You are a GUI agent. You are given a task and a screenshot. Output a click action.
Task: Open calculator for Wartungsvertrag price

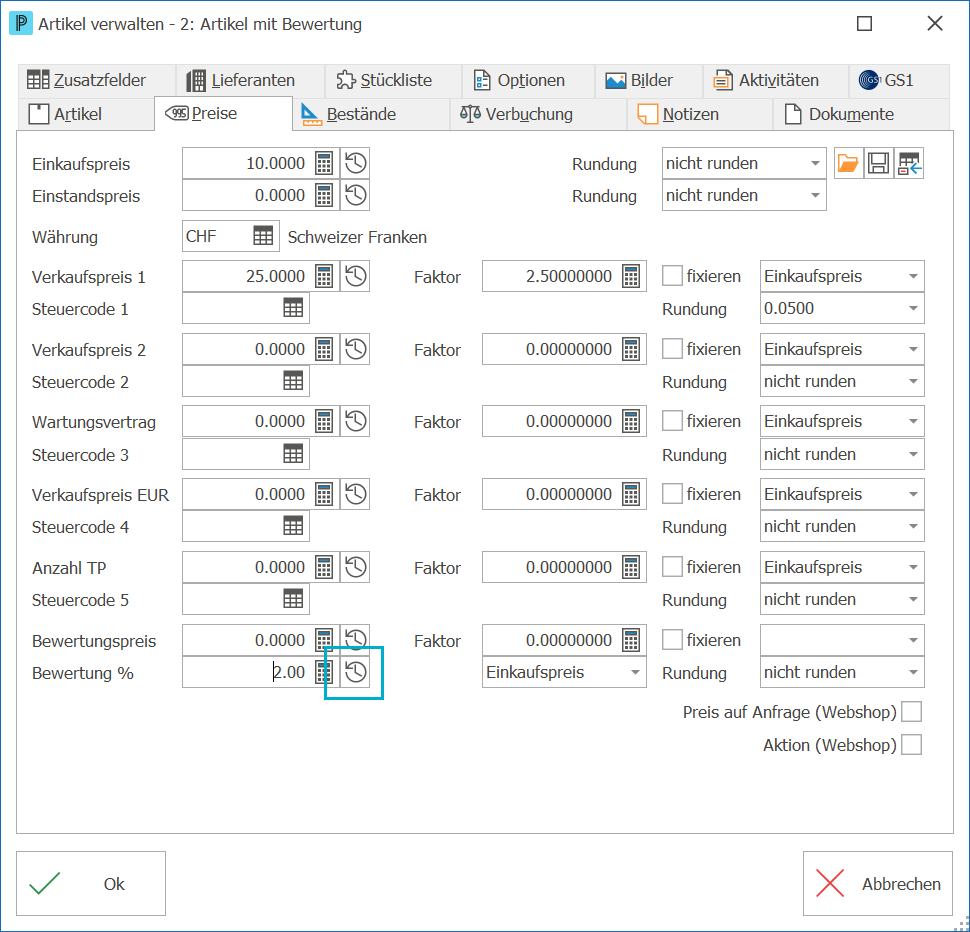pyautogui.click(x=324, y=422)
